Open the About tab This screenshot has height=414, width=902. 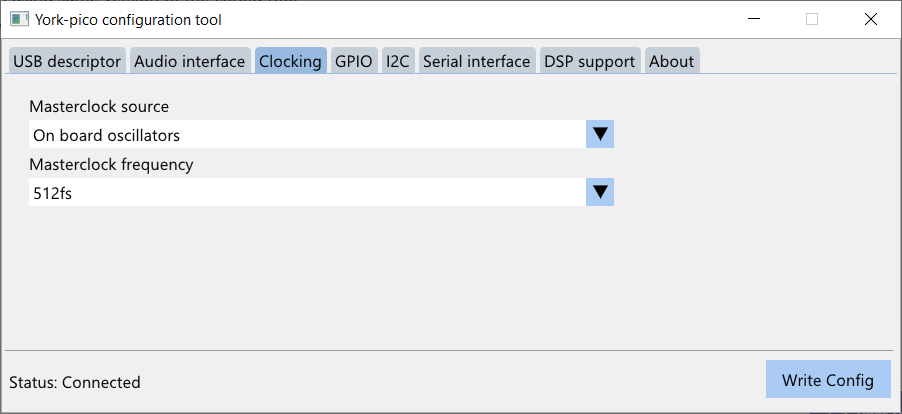coord(672,60)
